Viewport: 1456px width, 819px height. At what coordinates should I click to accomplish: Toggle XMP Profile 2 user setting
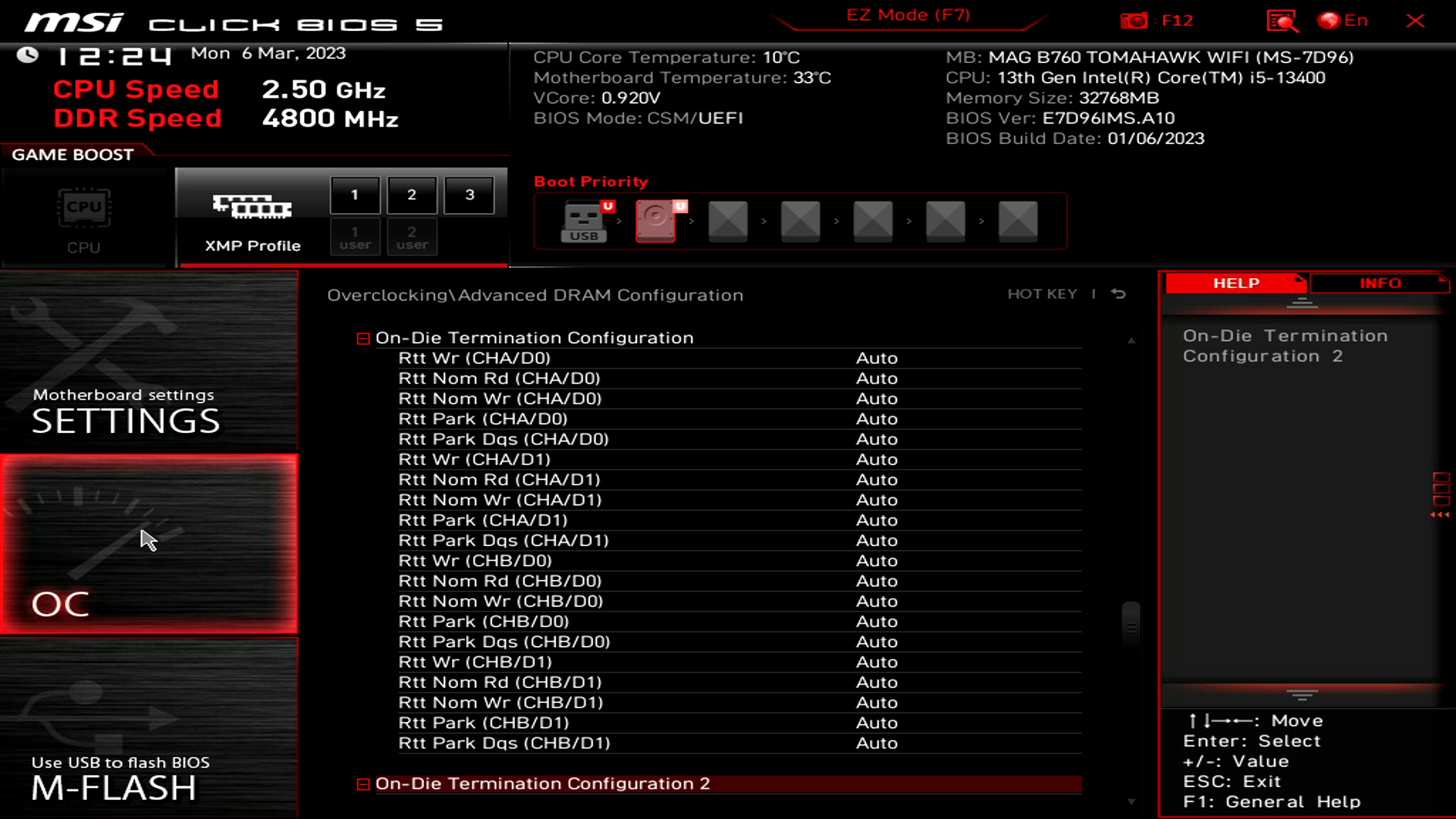click(x=411, y=237)
